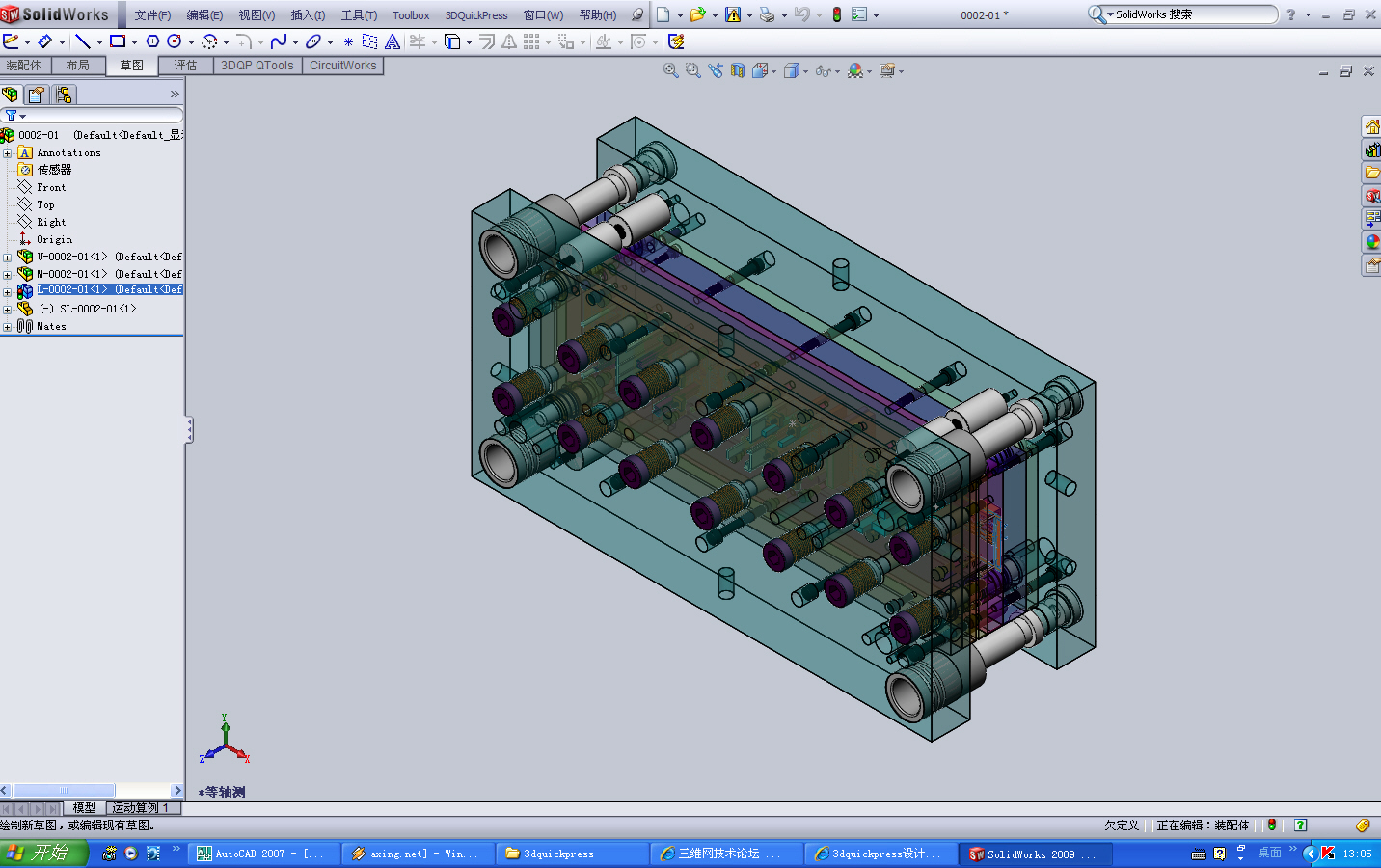Activate Zoom to Area tool
1381x868 pixels.
[x=693, y=70]
